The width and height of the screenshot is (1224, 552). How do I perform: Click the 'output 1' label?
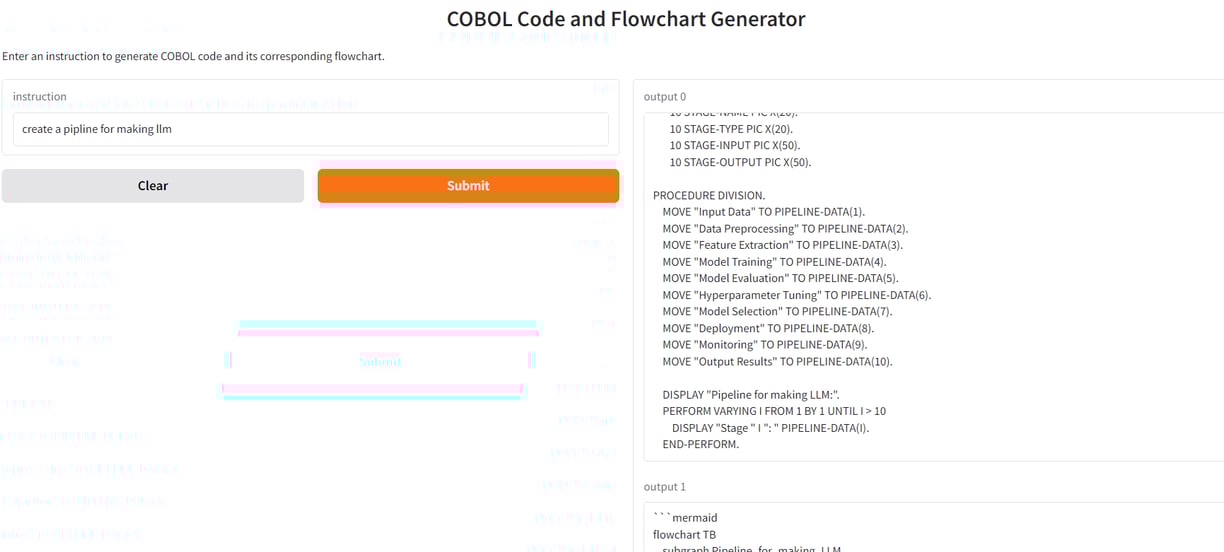(665, 487)
